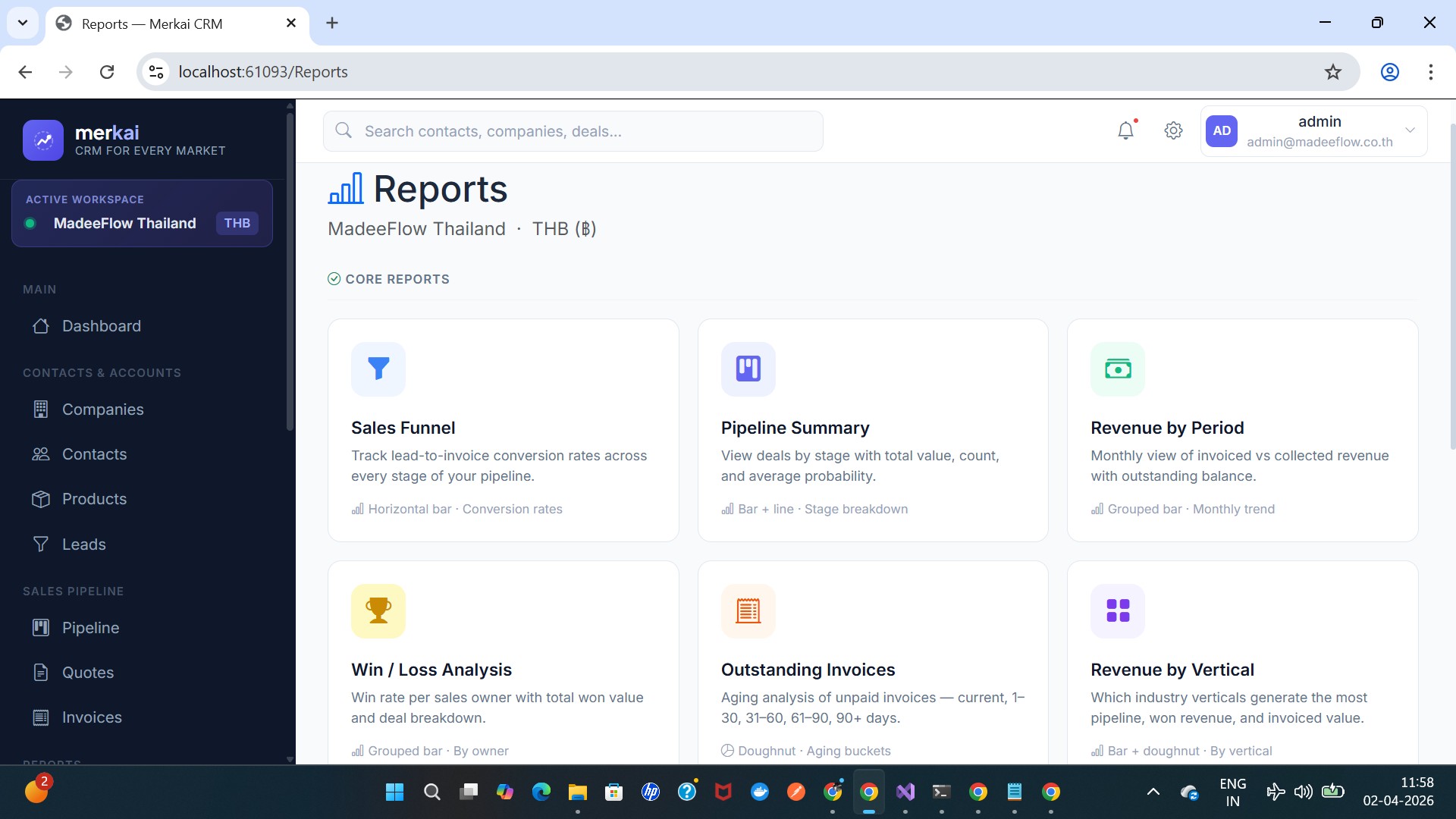The height and width of the screenshot is (819, 1456).
Task: Open Chrome tab search dropdown
Action: (23, 23)
